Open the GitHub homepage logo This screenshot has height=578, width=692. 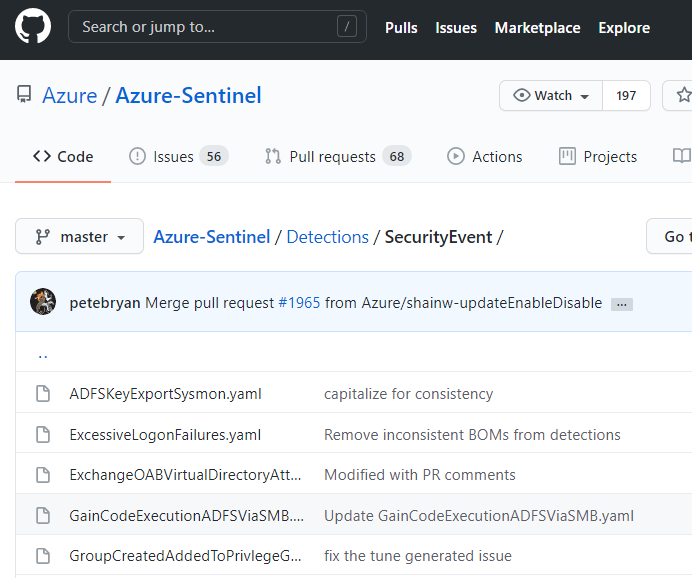pos(33,26)
